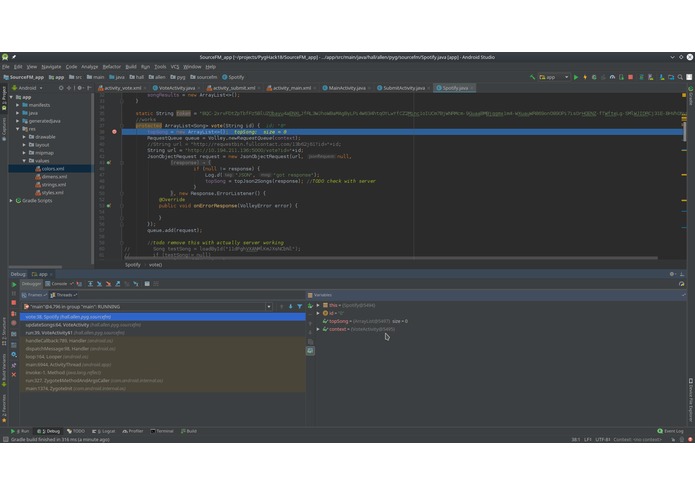
Task: Open the Android project view dropdown
Action: (27, 88)
